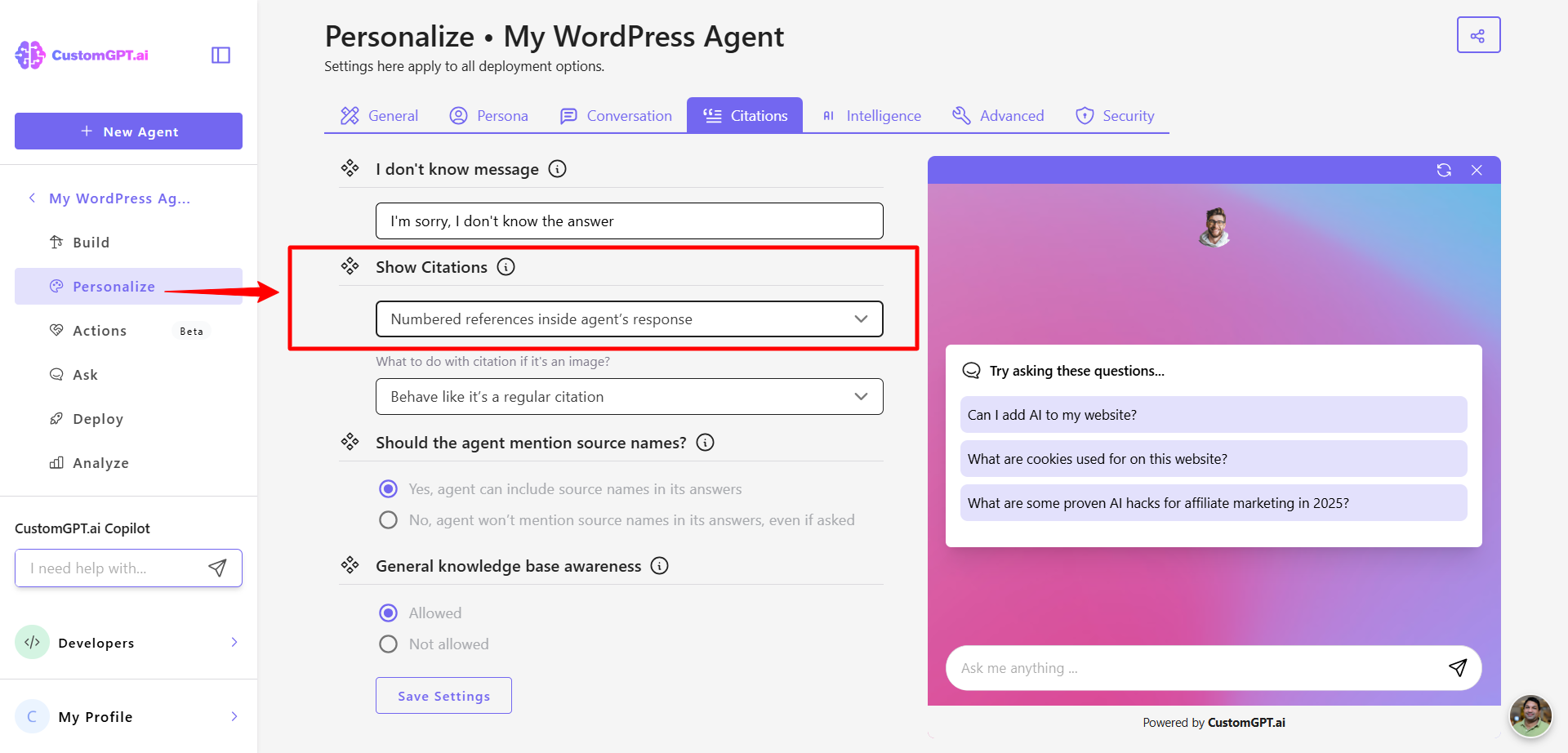Select No, agent won't mention source names

389,520
